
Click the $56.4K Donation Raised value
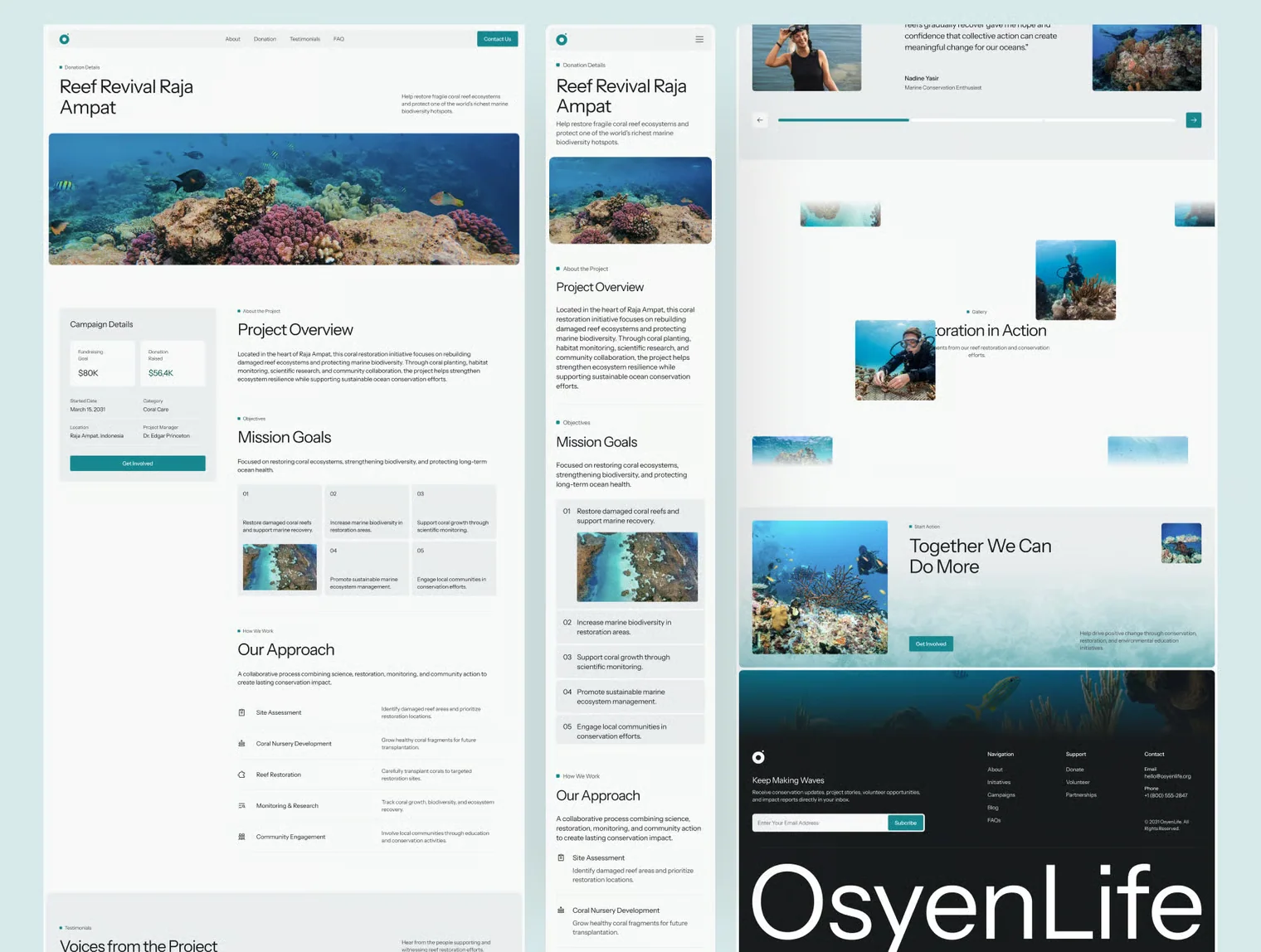pos(161,373)
